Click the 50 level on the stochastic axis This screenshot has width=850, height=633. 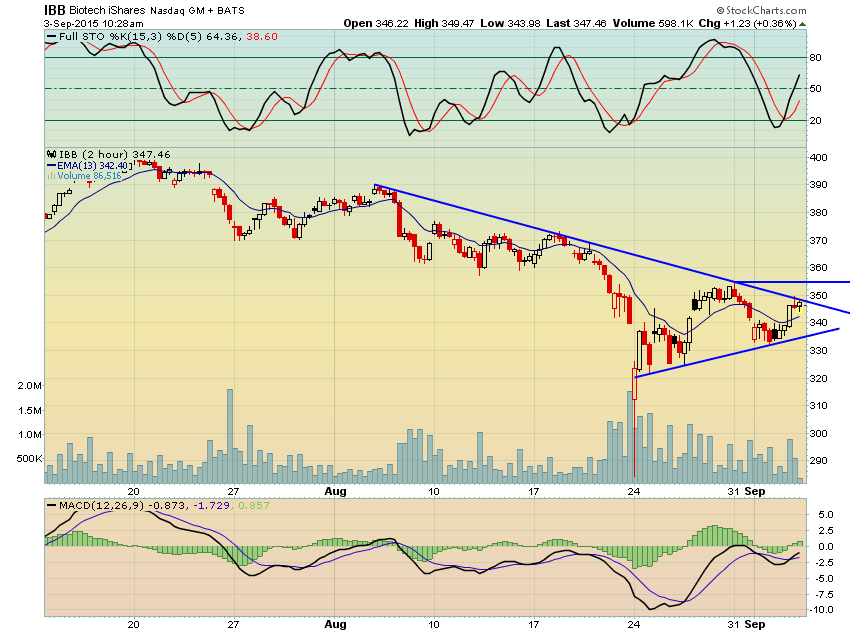click(x=815, y=88)
